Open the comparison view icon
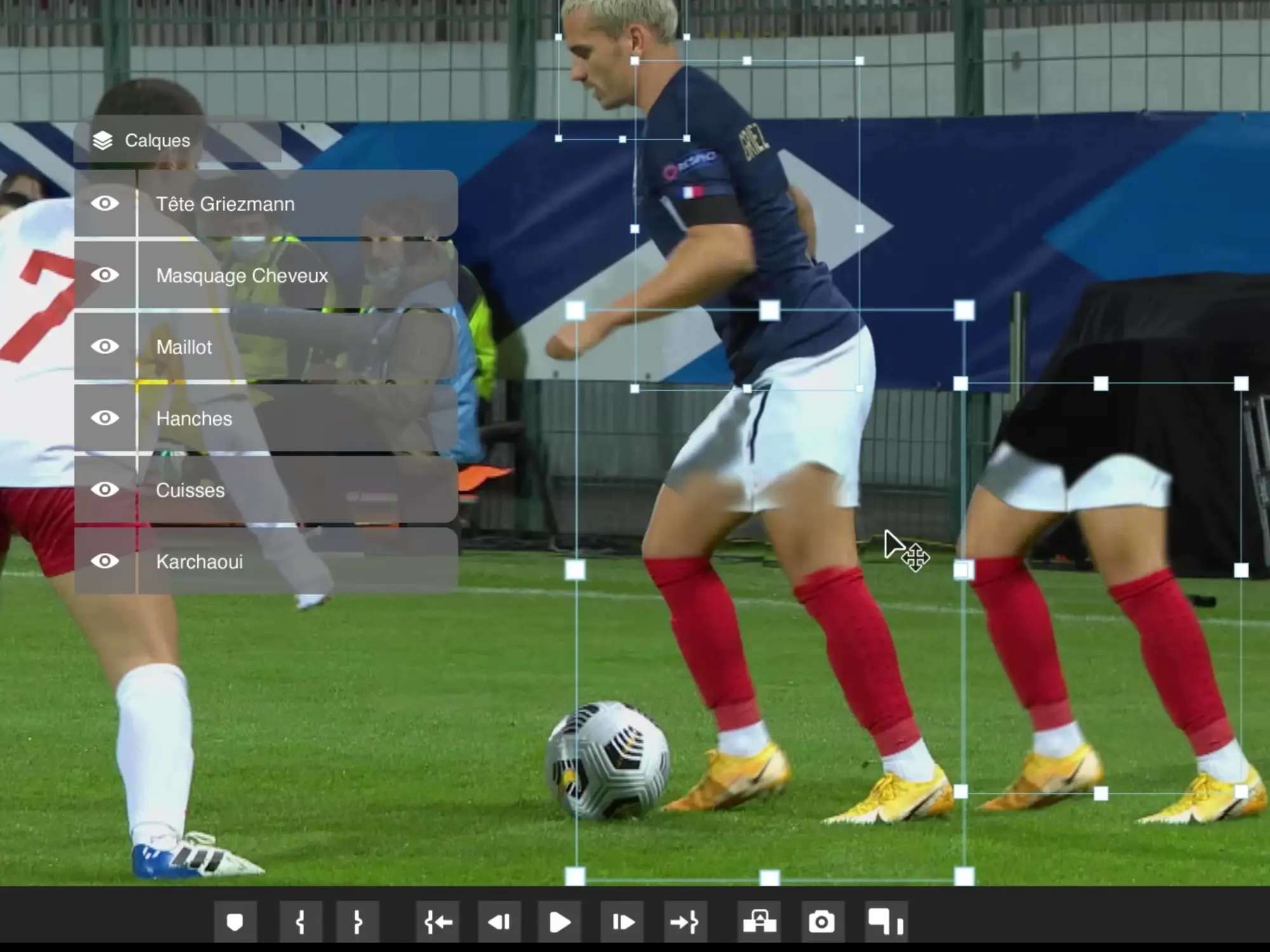 [886, 922]
